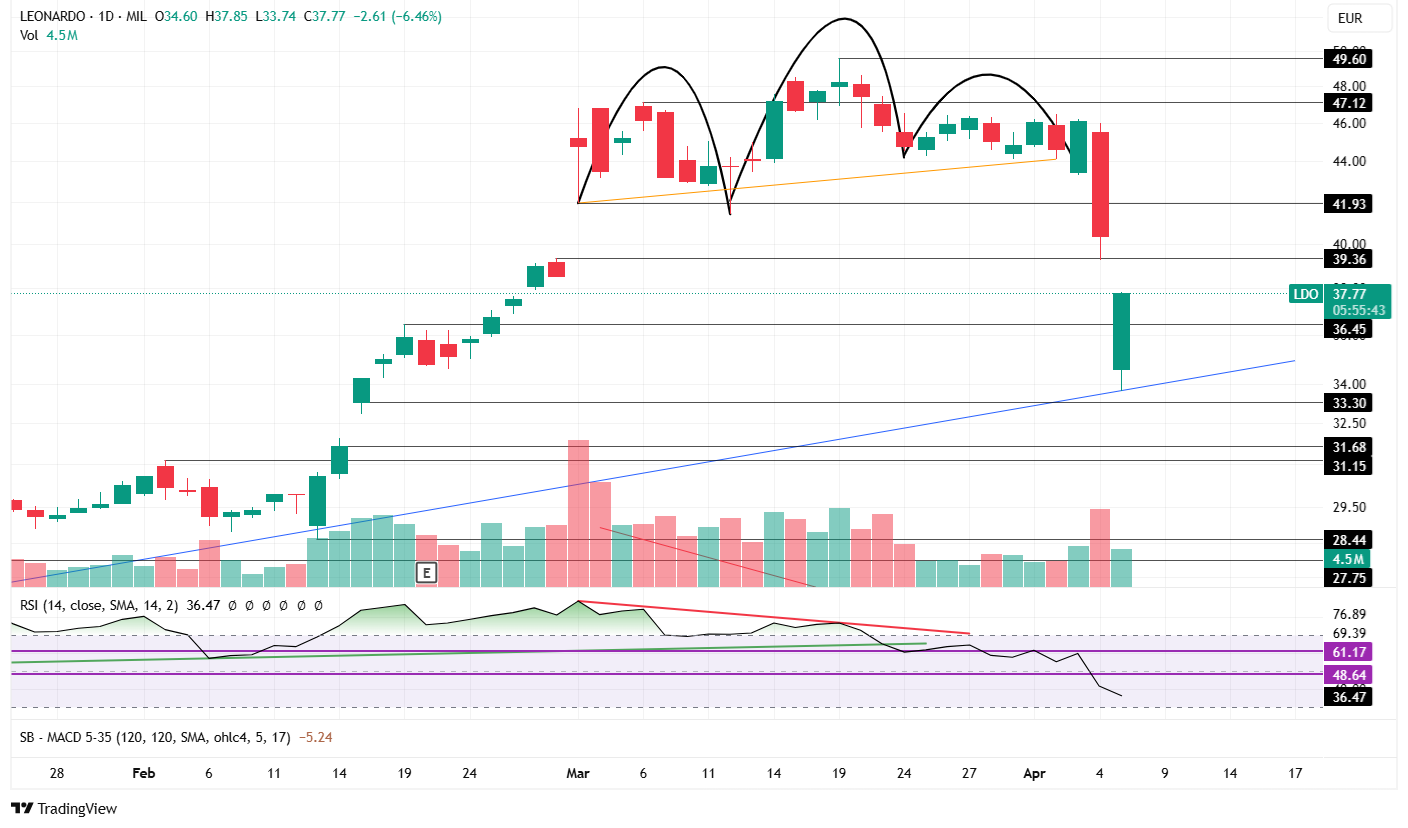The height and width of the screenshot is (828, 1408).
Task: Select the RSI (14, close, SMA, 14, 2) legend
Action: [100, 605]
